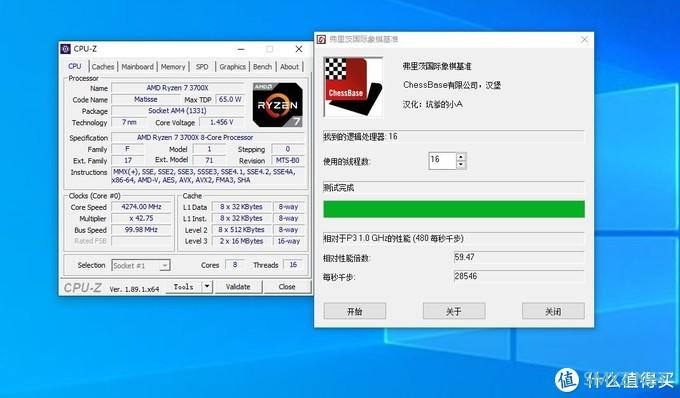Image resolution: width=680 pixels, height=398 pixels.
Task: Open the Graphics tab
Action: tap(232, 67)
